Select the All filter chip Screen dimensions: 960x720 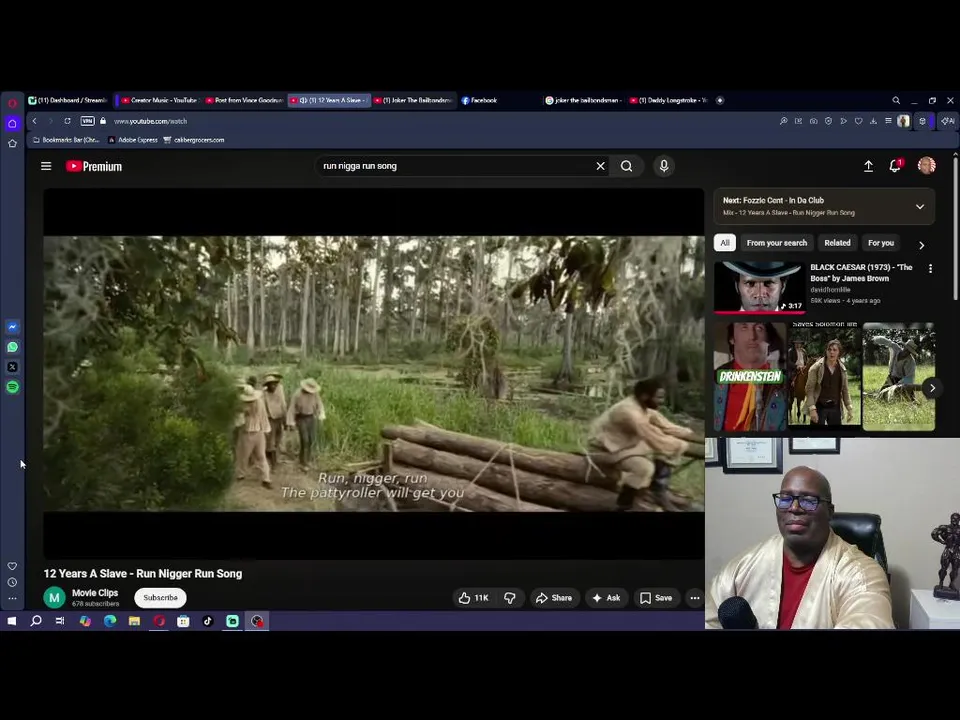(x=725, y=242)
